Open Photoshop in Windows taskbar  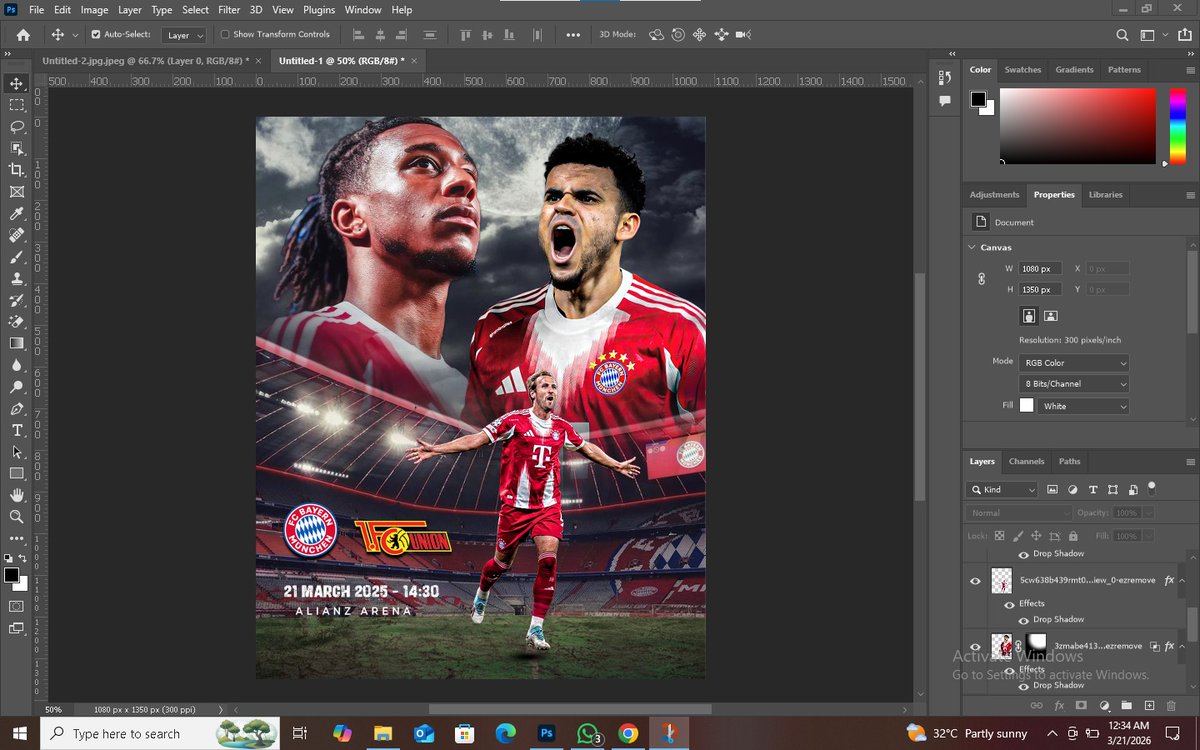pyautogui.click(x=546, y=733)
